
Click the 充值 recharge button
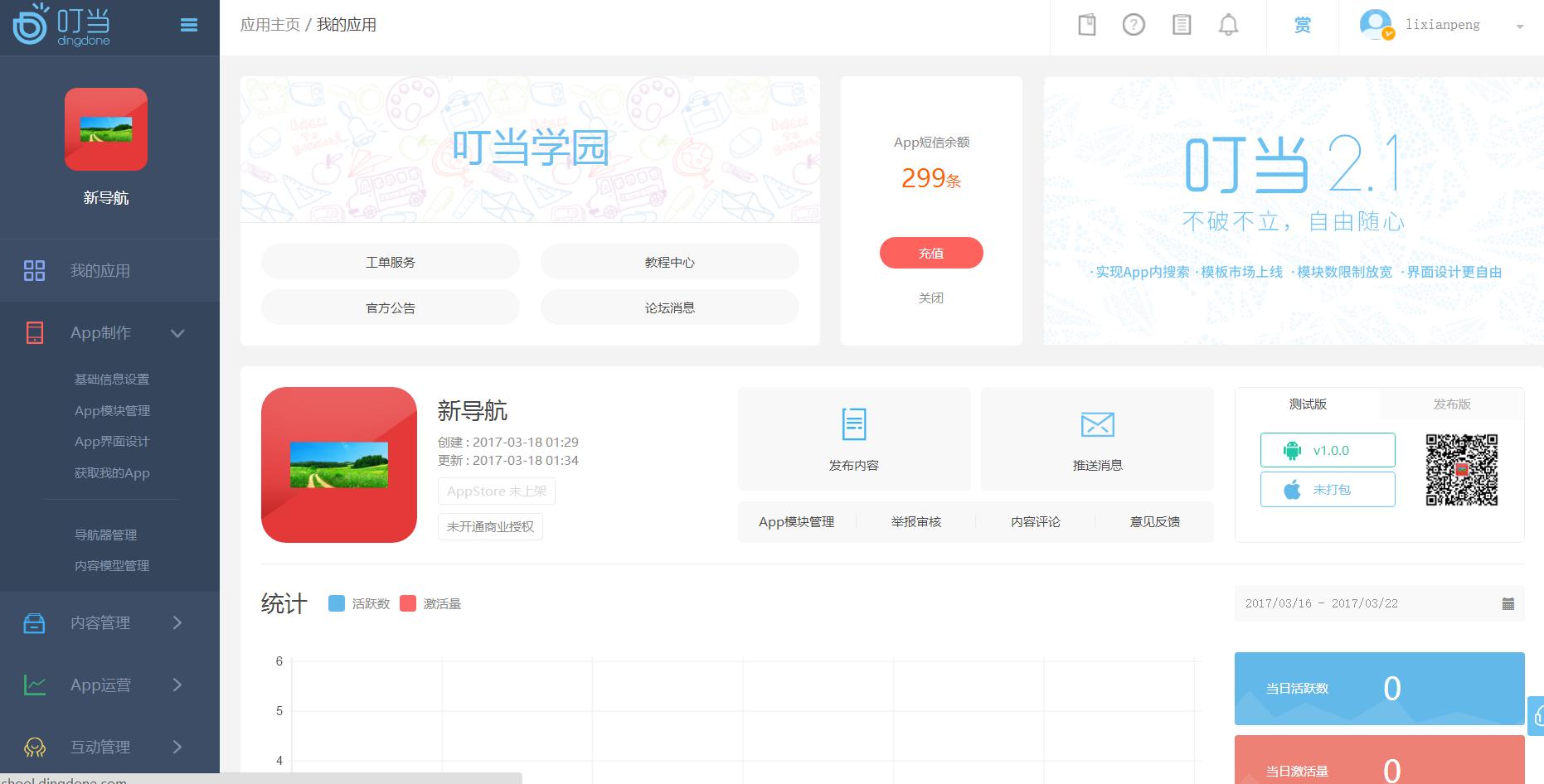(931, 253)
